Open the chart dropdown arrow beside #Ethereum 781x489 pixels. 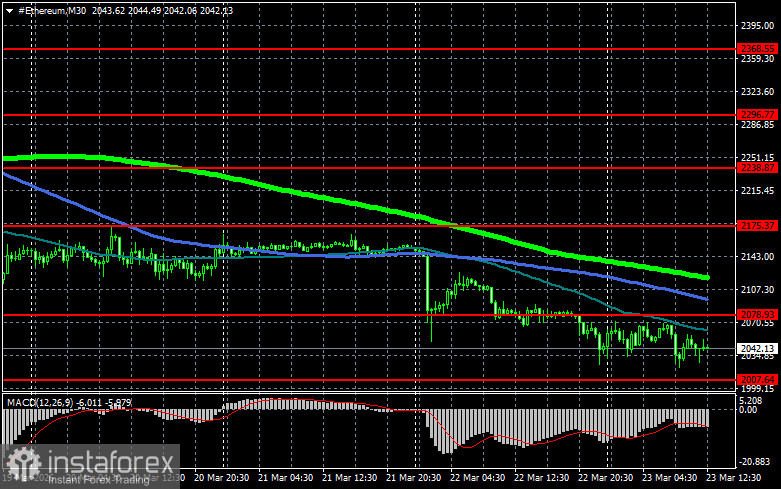[9, 11]
